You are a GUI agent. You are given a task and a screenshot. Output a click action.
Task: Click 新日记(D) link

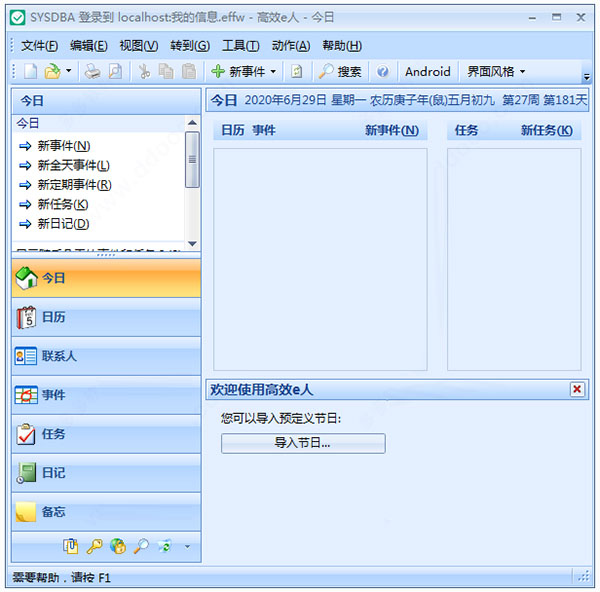pos(63,224)
